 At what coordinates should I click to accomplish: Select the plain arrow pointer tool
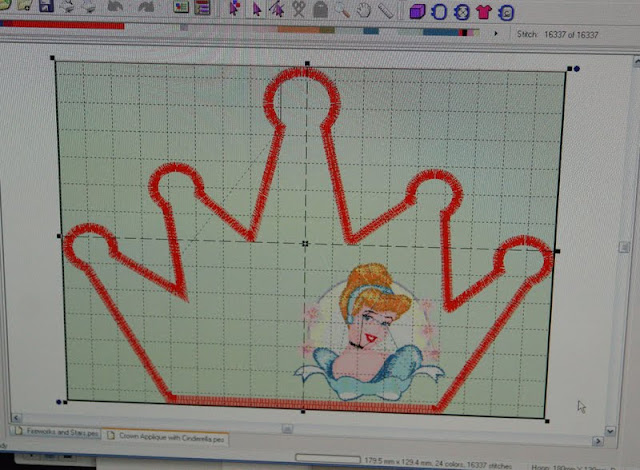pos(256,9)
